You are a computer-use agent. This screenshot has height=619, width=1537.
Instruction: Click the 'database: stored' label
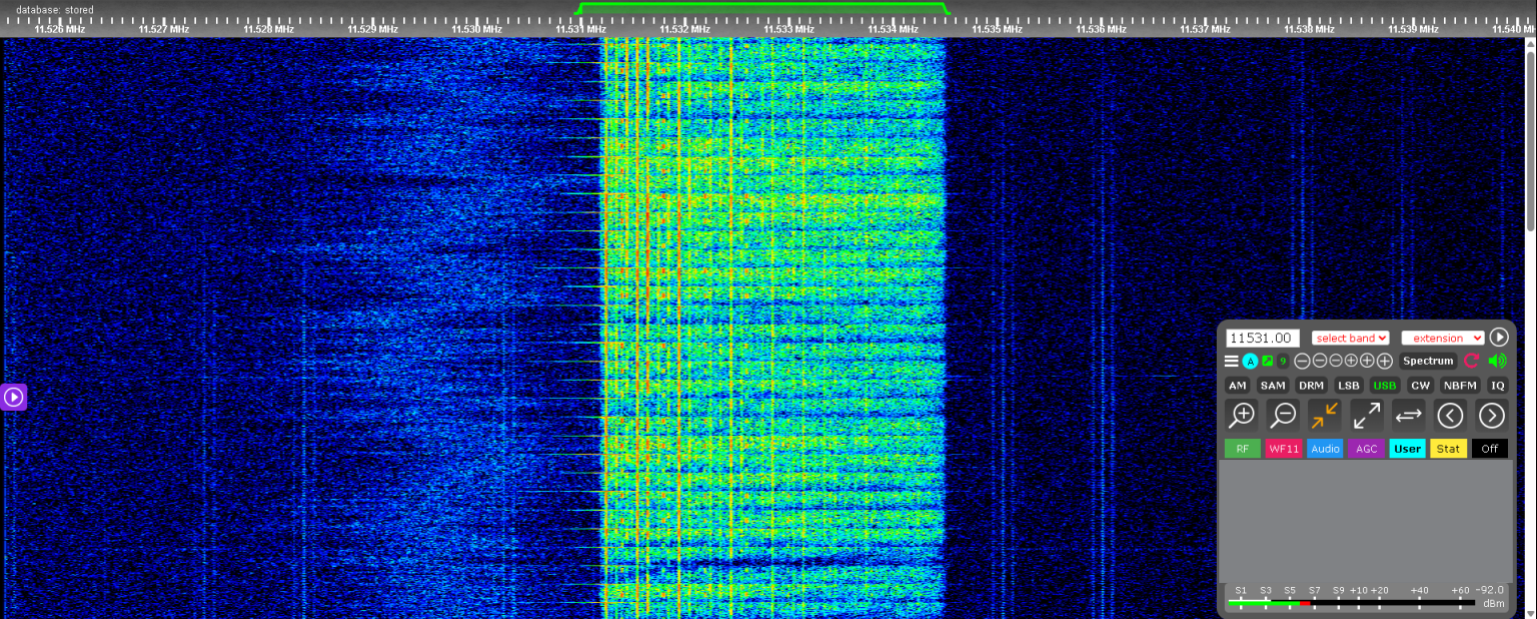click(54, 10)
